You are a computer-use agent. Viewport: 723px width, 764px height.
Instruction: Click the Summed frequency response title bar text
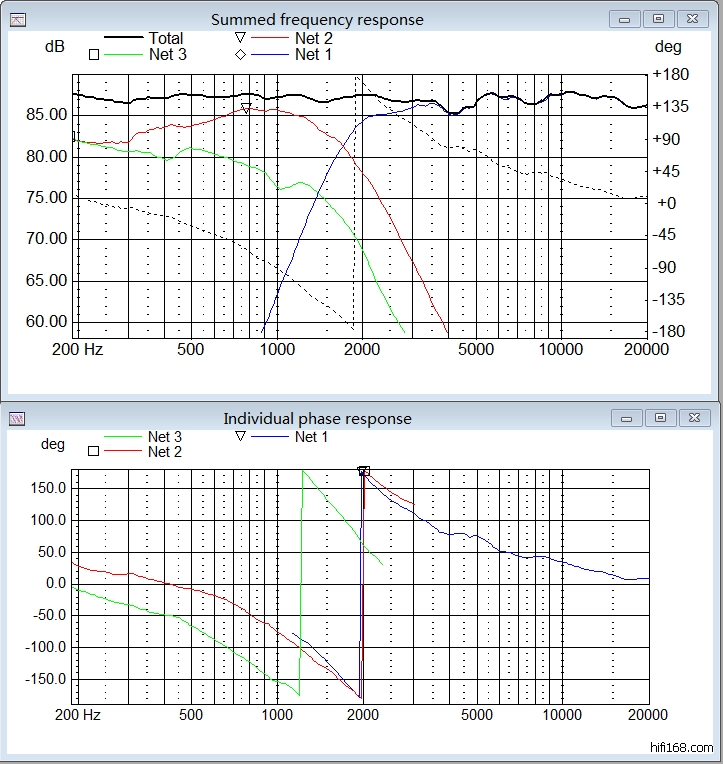[x=317, y=20]
